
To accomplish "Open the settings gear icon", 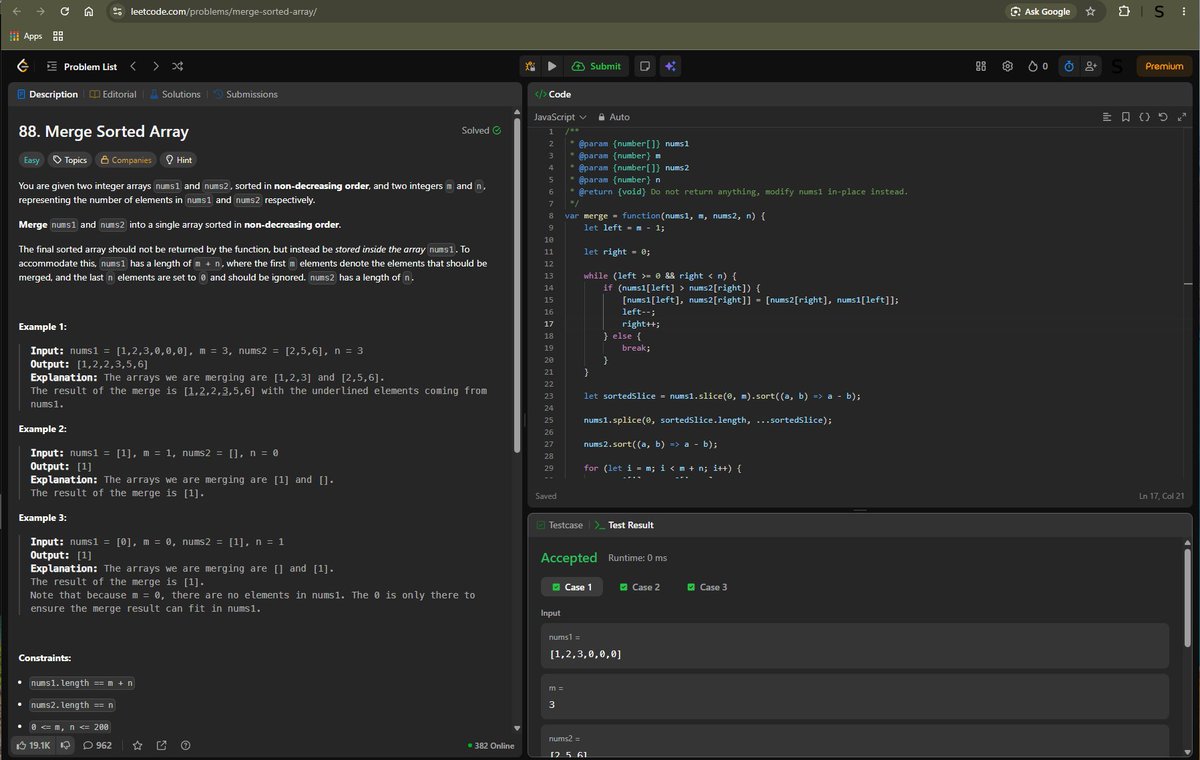I will [1007, 66].
